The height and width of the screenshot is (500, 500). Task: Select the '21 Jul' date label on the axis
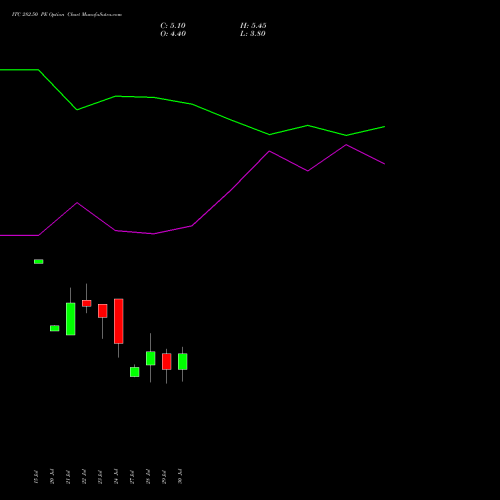pyautogui.click(x=68, y=476)
